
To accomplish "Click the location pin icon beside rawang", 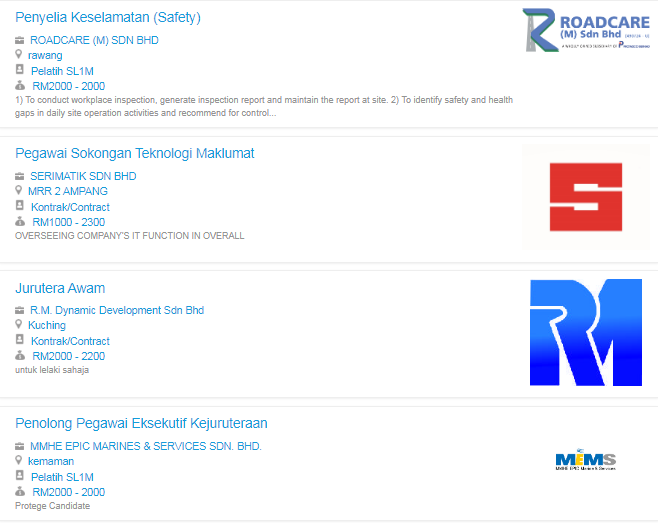I will tap(19, 55).
